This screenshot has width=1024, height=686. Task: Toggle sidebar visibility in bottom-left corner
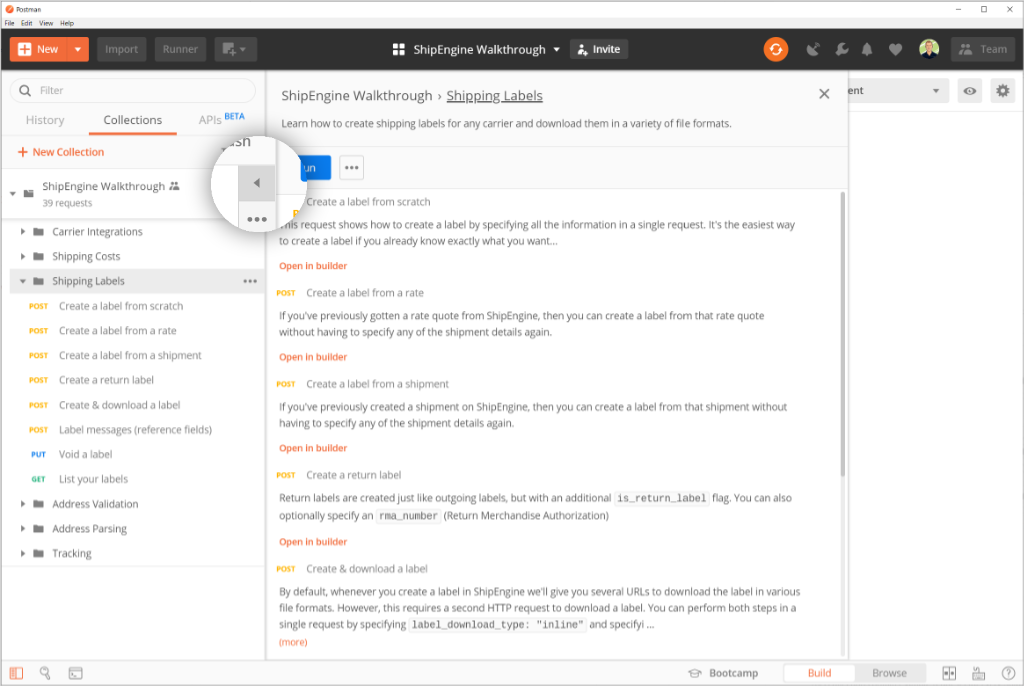coord(16,673)
